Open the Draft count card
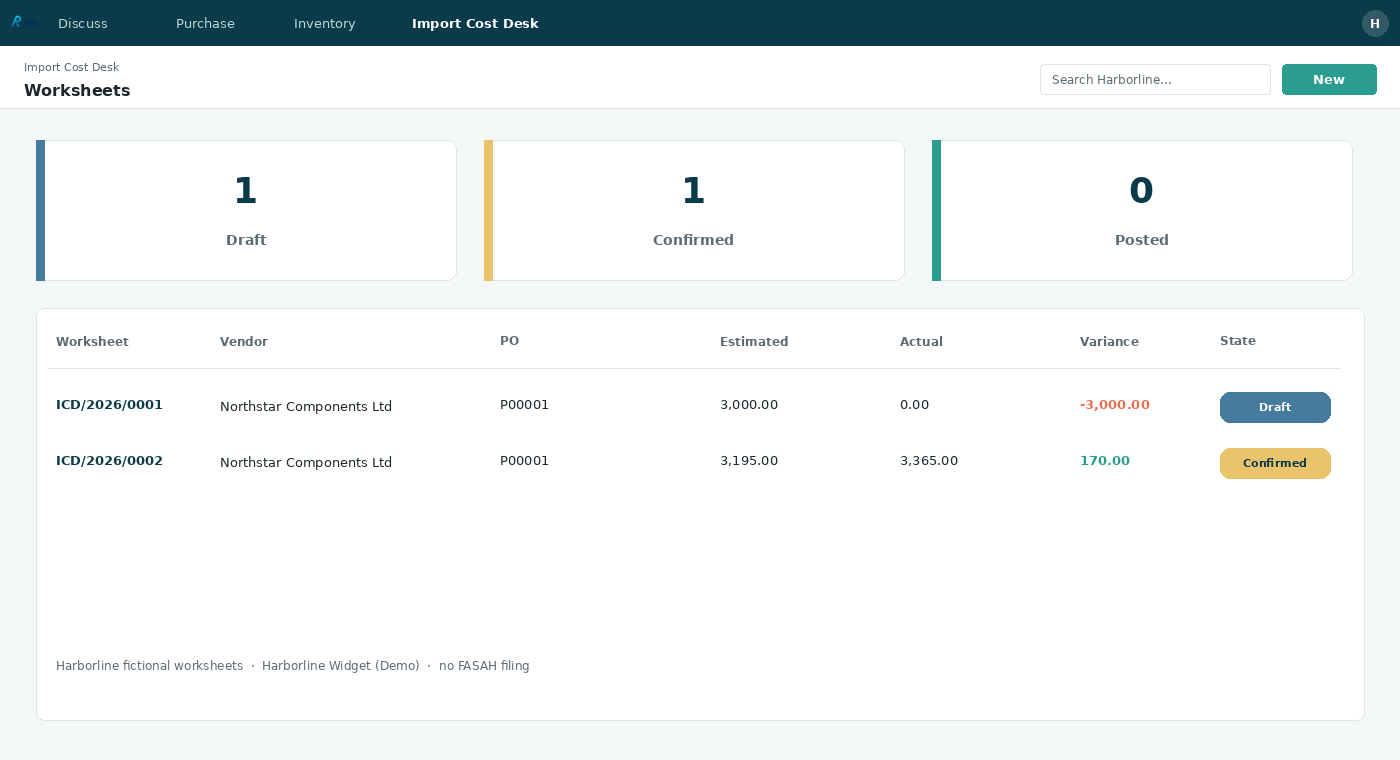The image size is (1400, 760). point(246,210)
